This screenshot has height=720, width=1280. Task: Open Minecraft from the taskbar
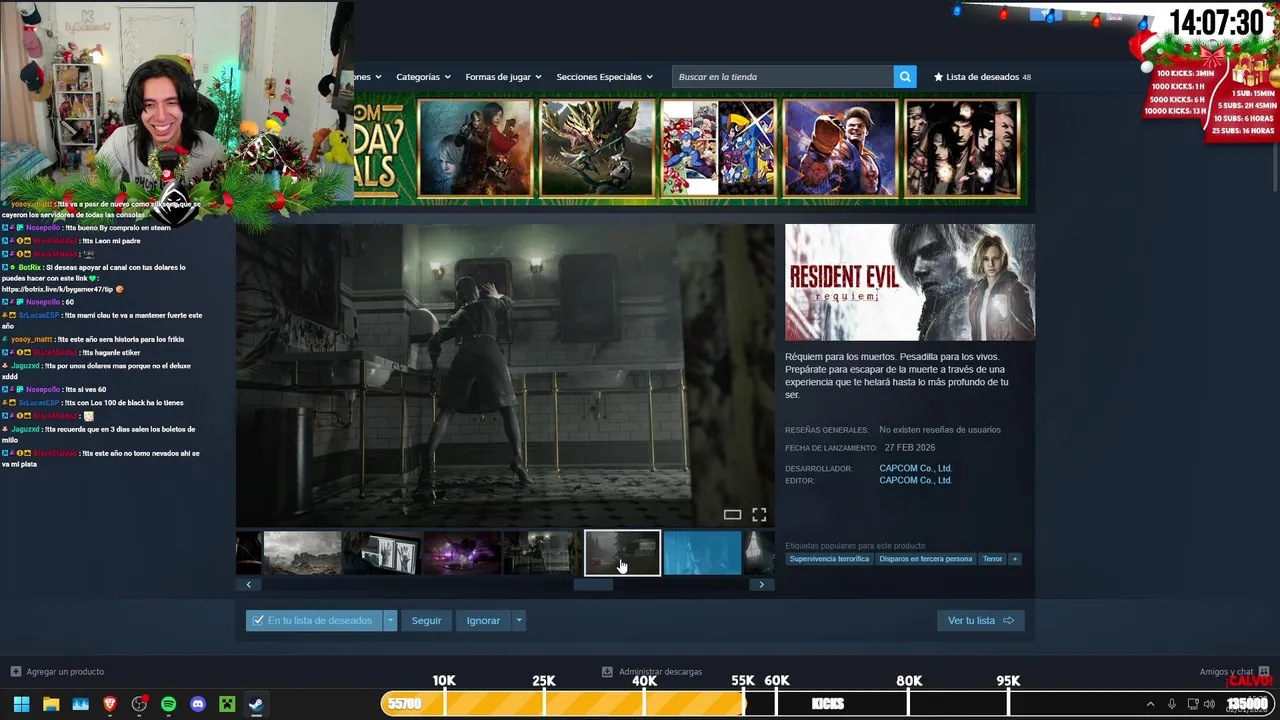pos(227,704)
